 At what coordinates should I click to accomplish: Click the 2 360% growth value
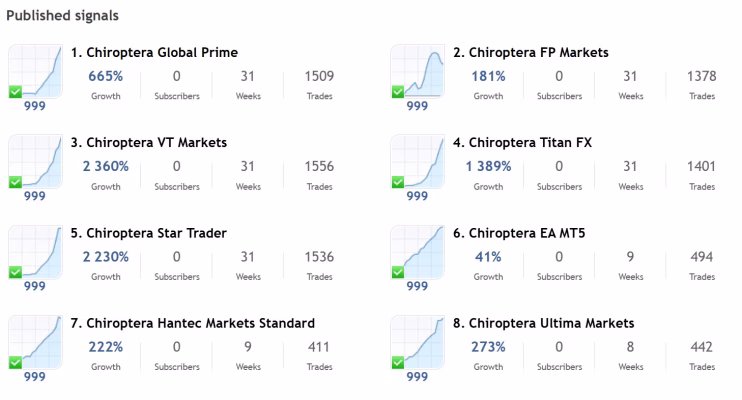[106, 167]
